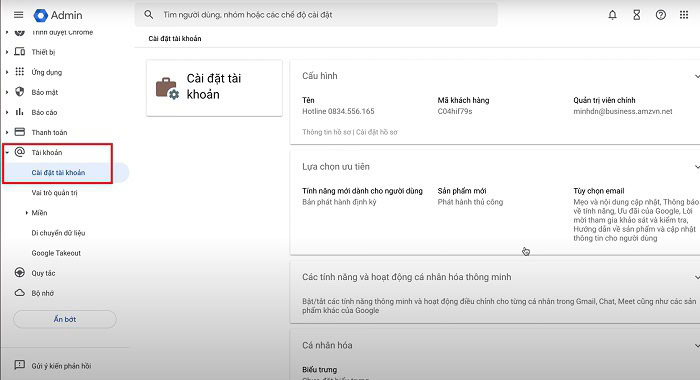Click the Biểu trưng label

pyautogui.click(x=320, y=370)
